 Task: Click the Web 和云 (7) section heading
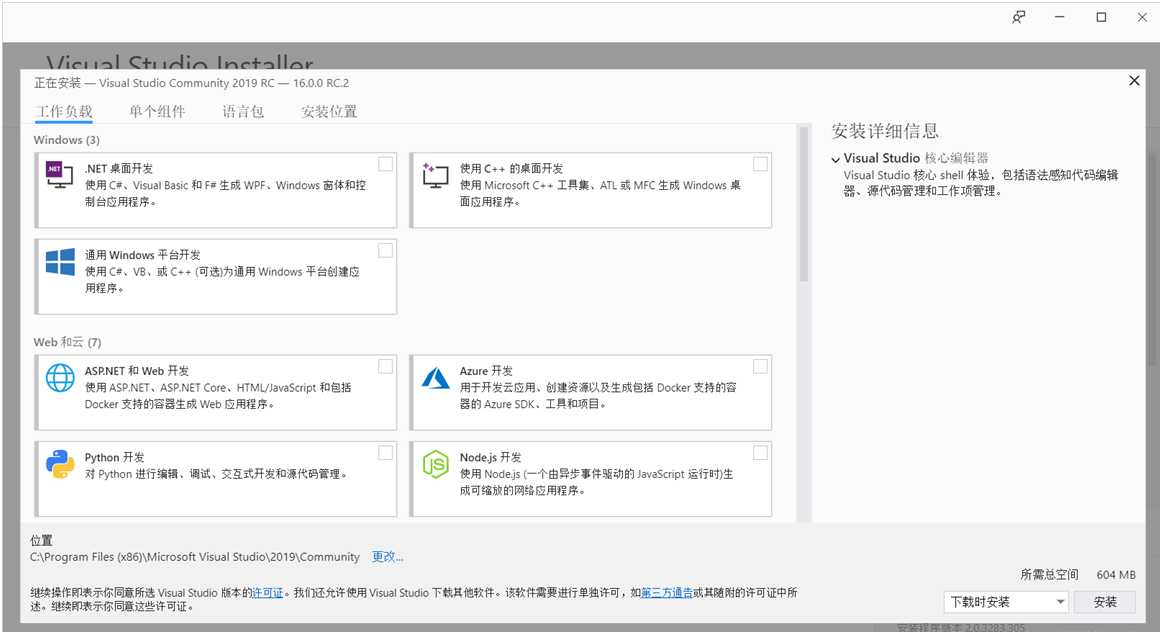pyautogui.click(x=67, y=342)
